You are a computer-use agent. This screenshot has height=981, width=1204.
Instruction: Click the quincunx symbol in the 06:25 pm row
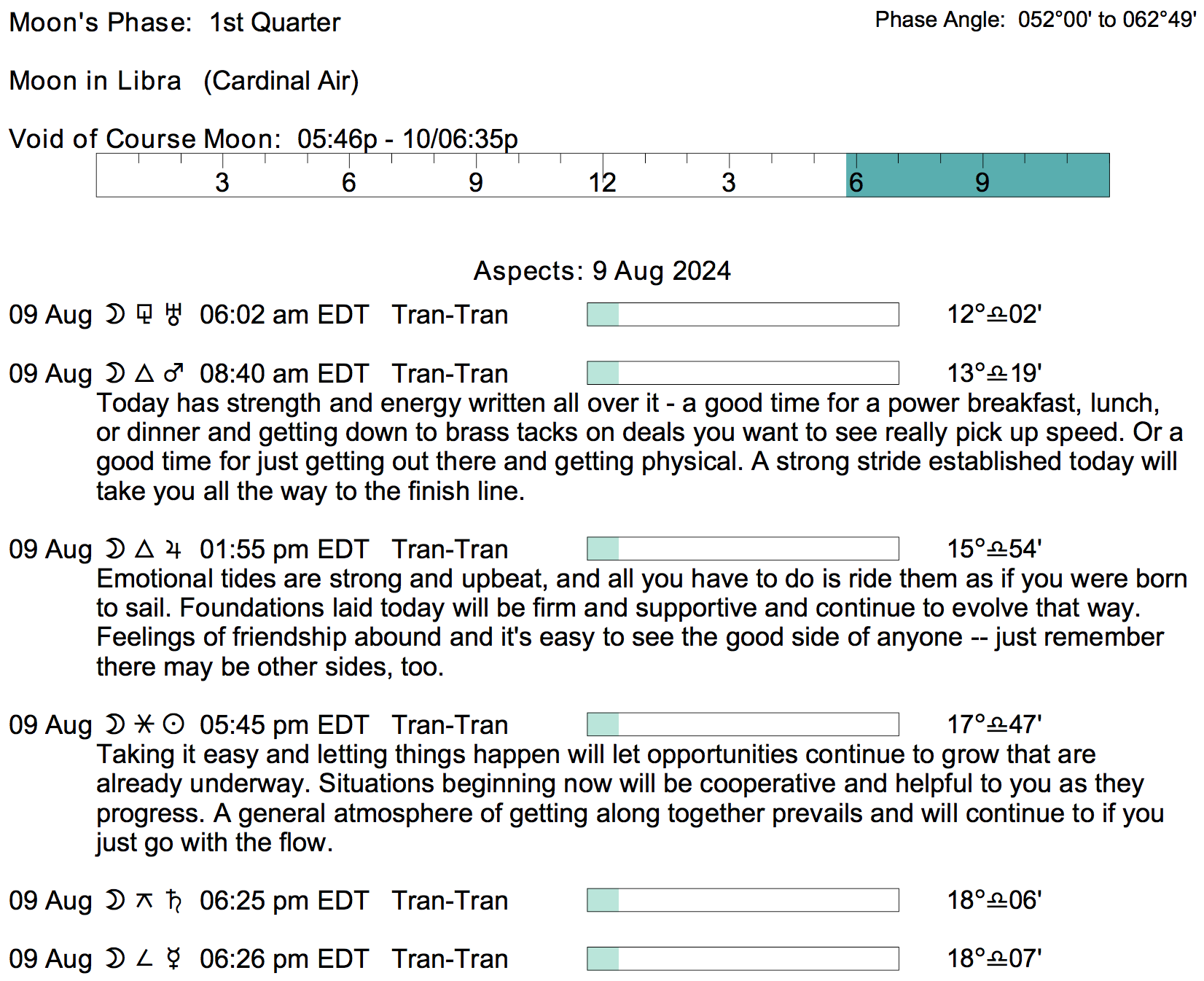pyautogui.click(x=144, y=900)
